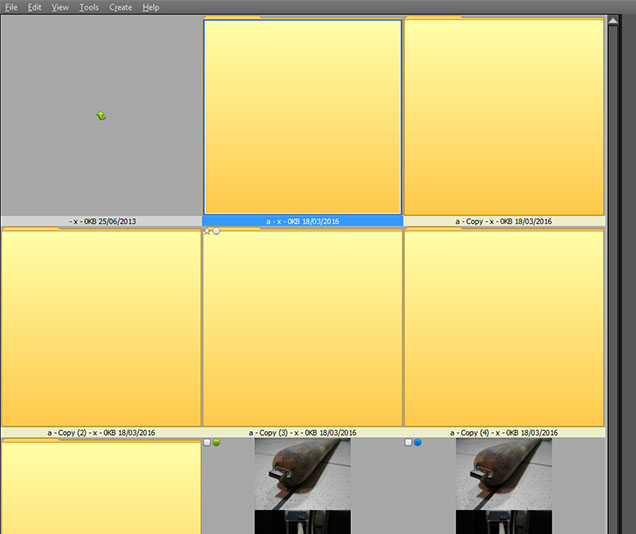Click the star rating icon on folder a - Copy (3)
This screenshot has width=636, height=534.
tap(207, 231)
